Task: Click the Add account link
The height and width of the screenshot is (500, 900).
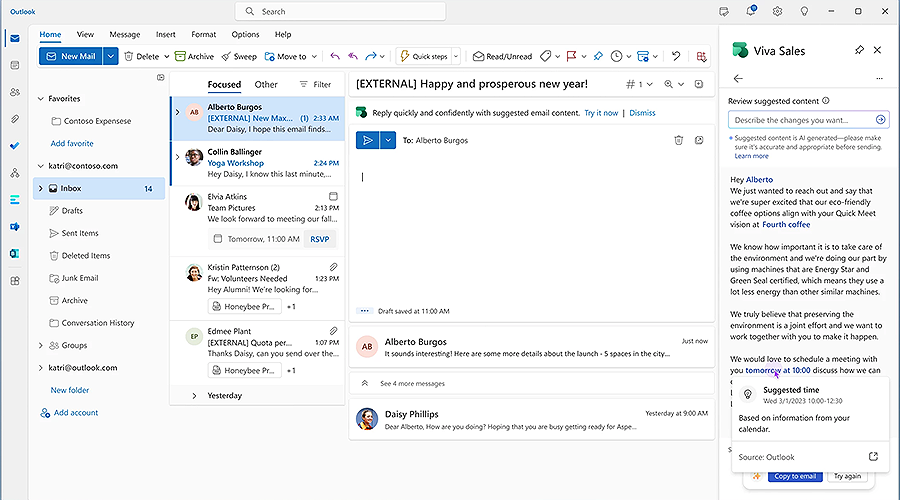Action: coord(69,413)
